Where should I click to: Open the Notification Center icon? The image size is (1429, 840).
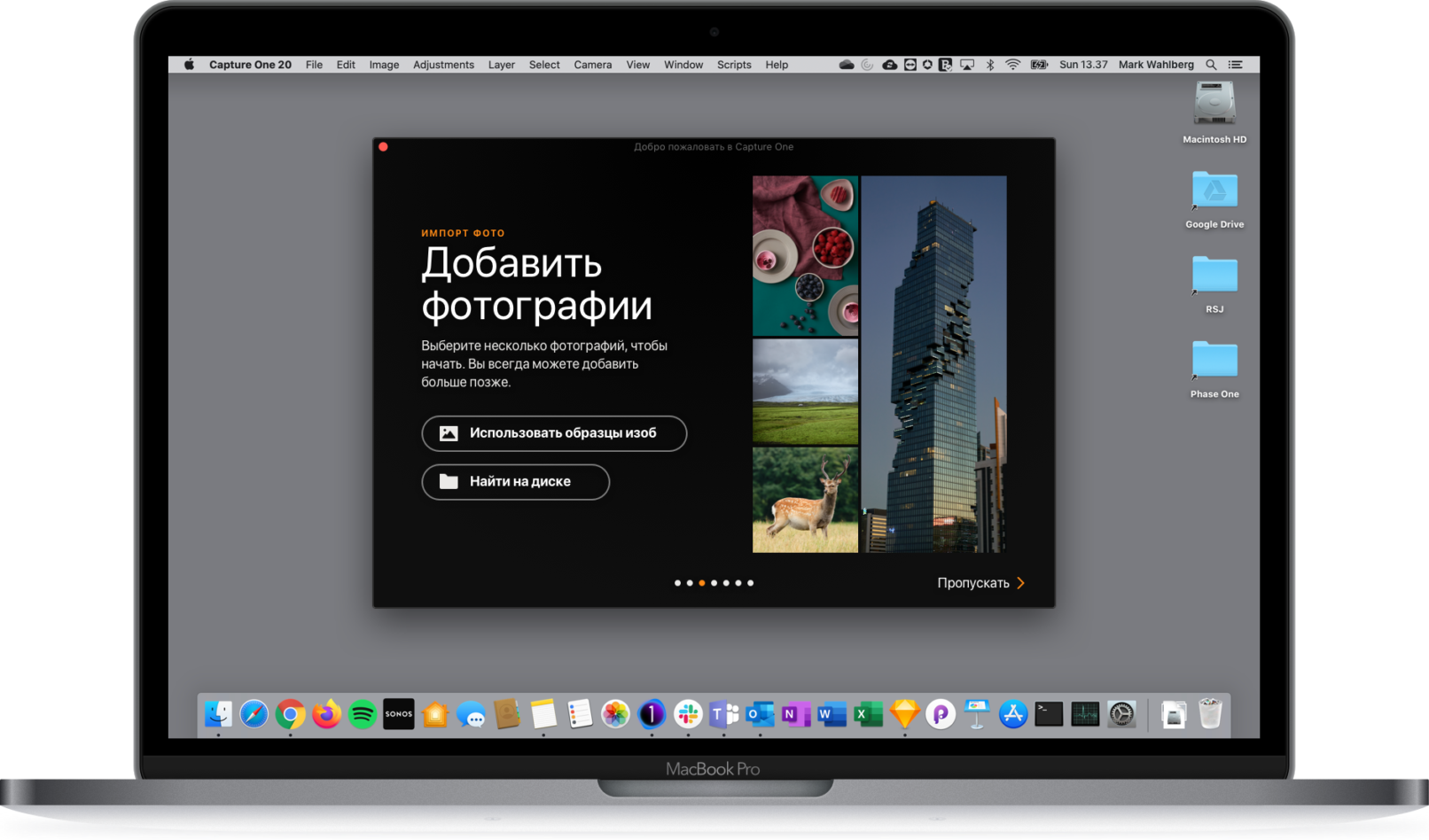click(x=1236, y=64)
